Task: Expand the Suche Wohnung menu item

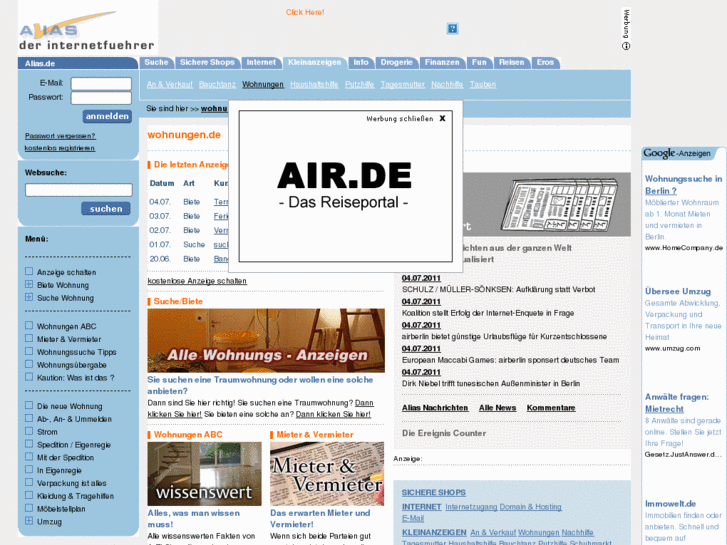Action: coord(29,297)
